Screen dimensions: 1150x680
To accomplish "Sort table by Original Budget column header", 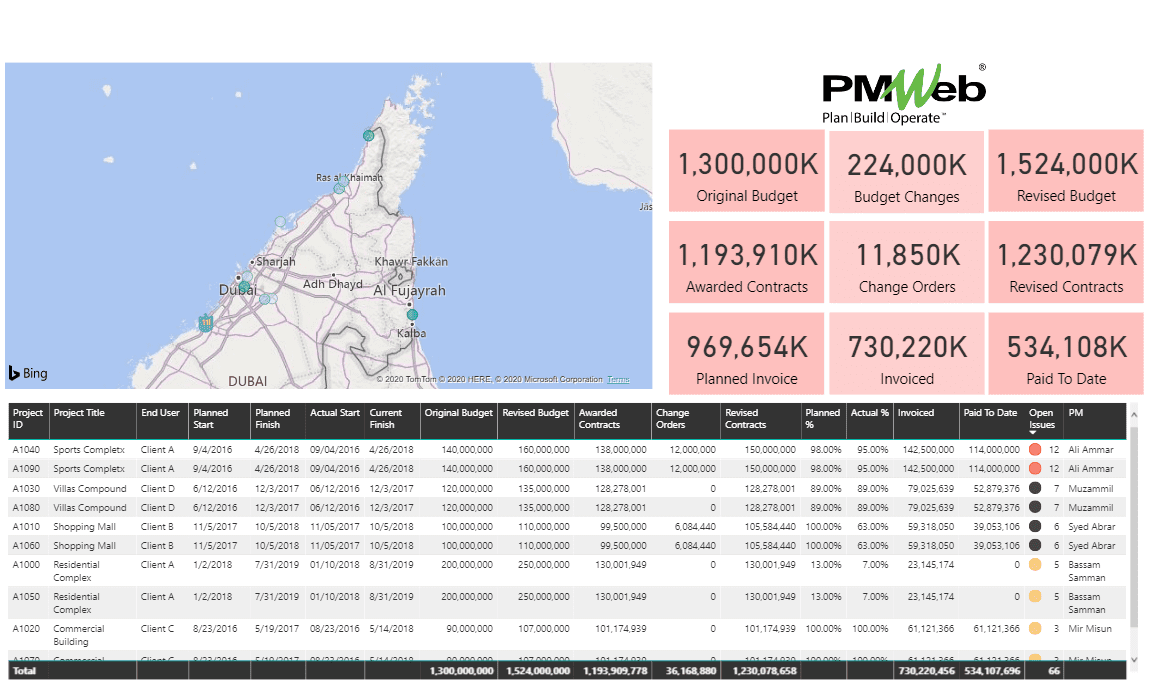I will click(458, 412).
